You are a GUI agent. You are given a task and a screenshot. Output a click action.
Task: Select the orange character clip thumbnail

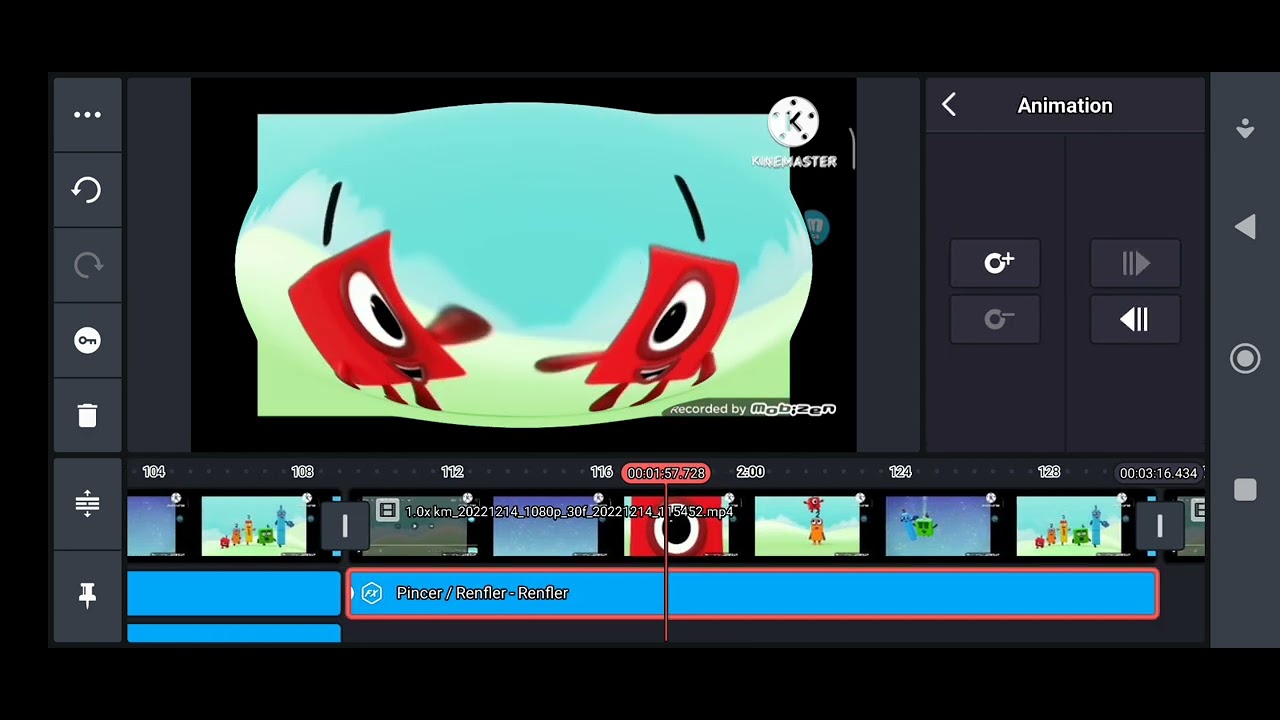click(x=807, y=525)
